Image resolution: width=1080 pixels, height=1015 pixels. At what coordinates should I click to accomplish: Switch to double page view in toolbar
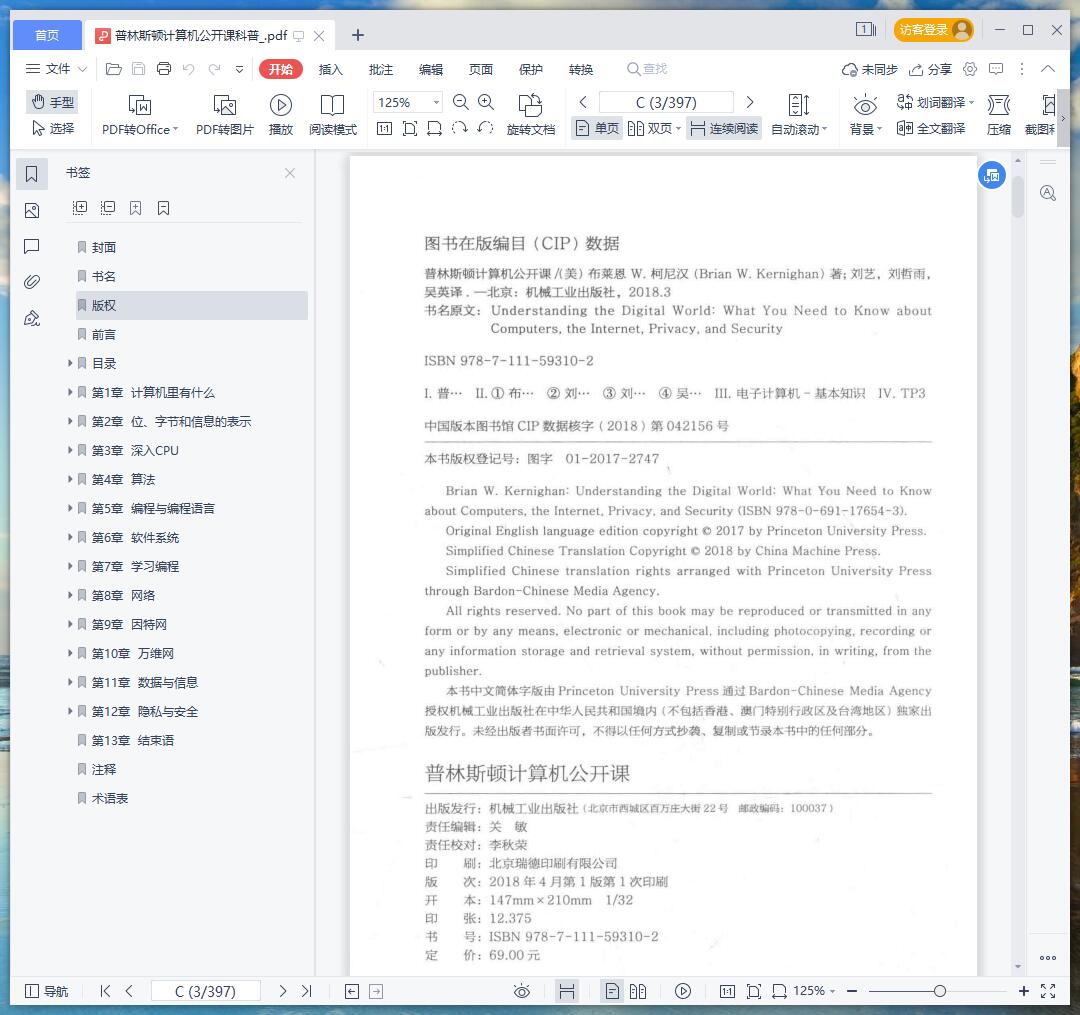point(654,128)
